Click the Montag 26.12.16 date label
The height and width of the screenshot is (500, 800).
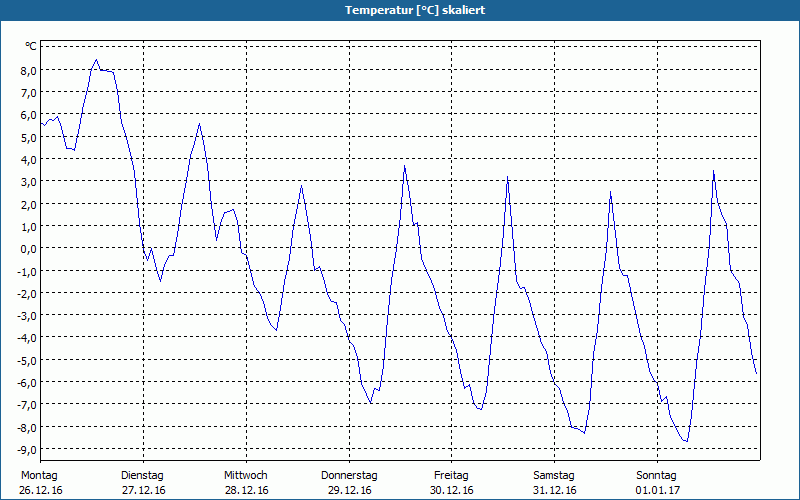pyautogui.click(x=41, y=483)
